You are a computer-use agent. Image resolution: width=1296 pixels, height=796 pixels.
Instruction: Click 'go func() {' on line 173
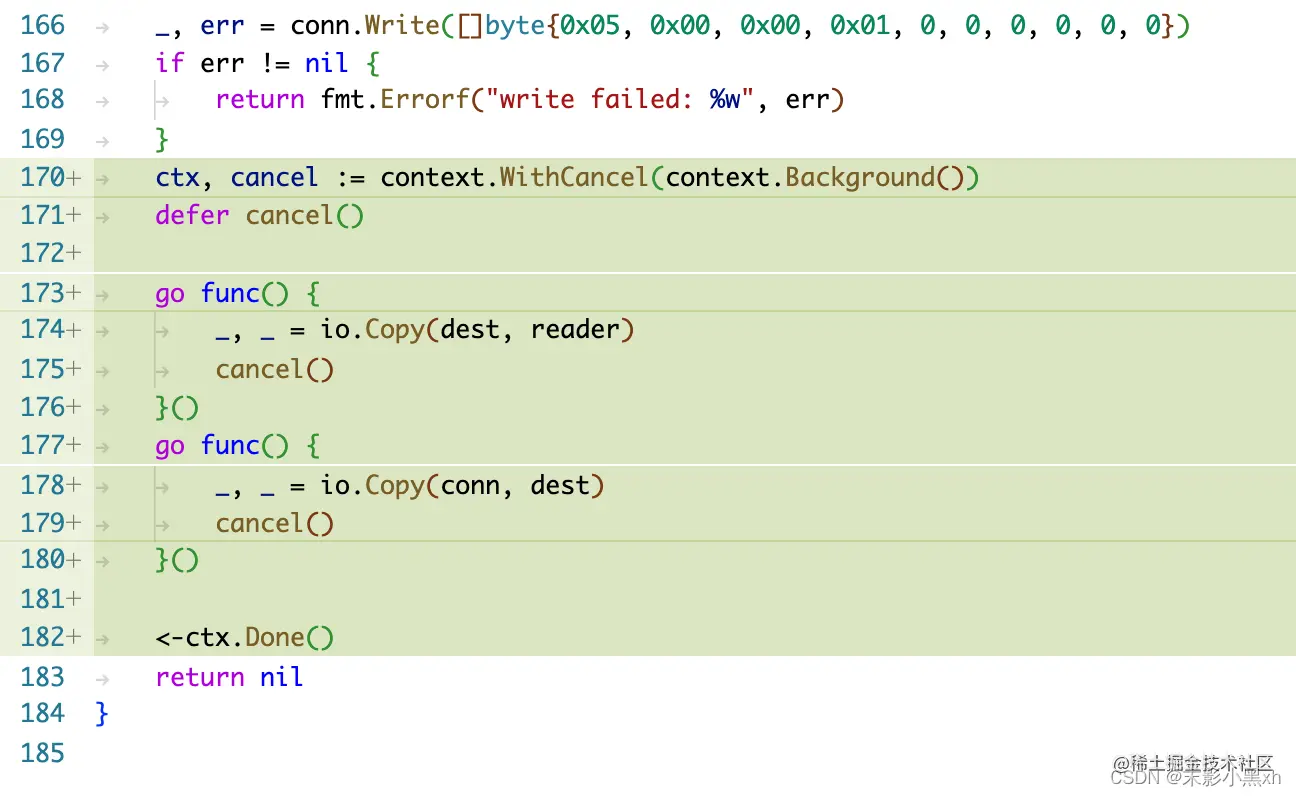pos(237,293)
